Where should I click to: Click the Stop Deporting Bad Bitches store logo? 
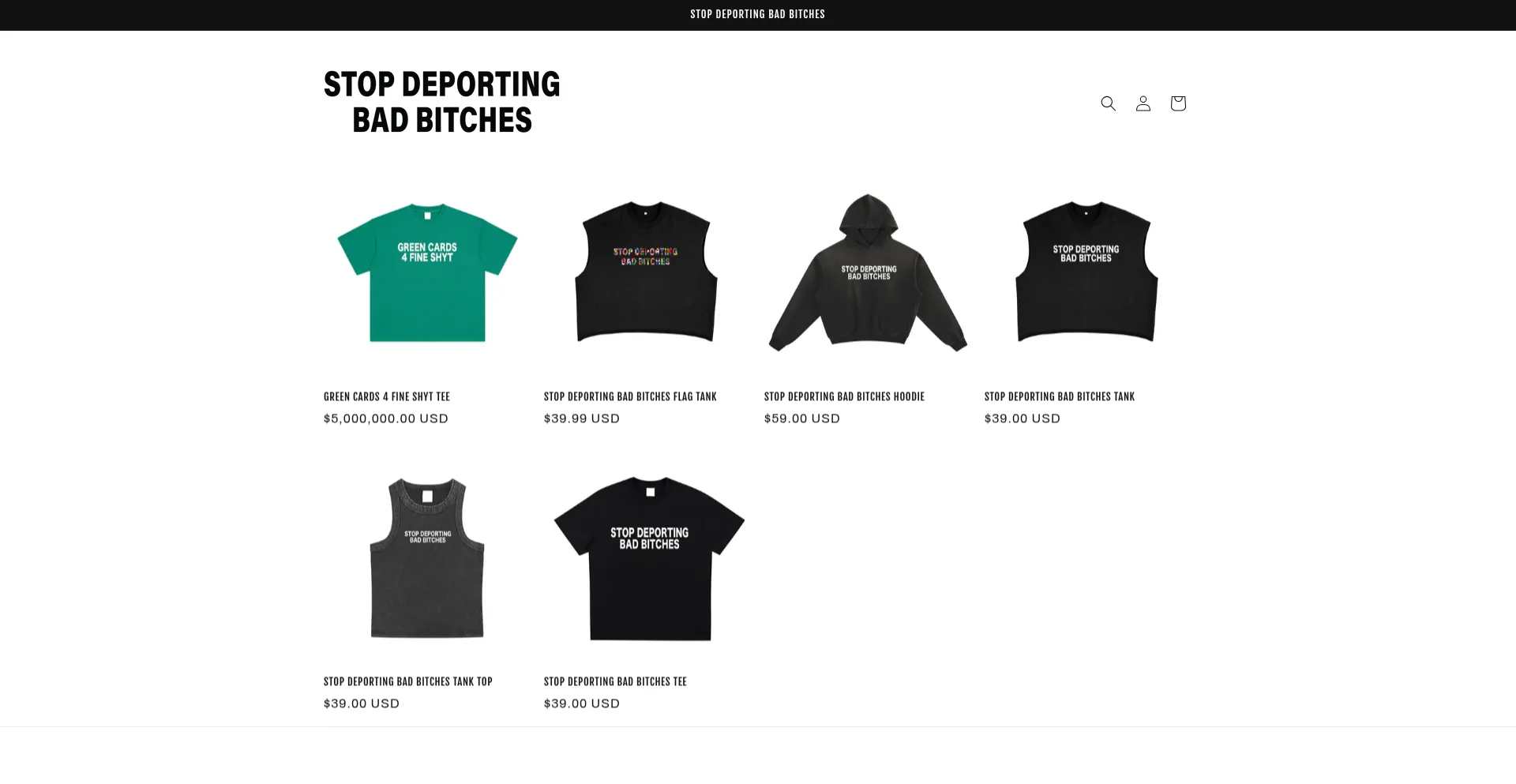click(x=442, y=103)
